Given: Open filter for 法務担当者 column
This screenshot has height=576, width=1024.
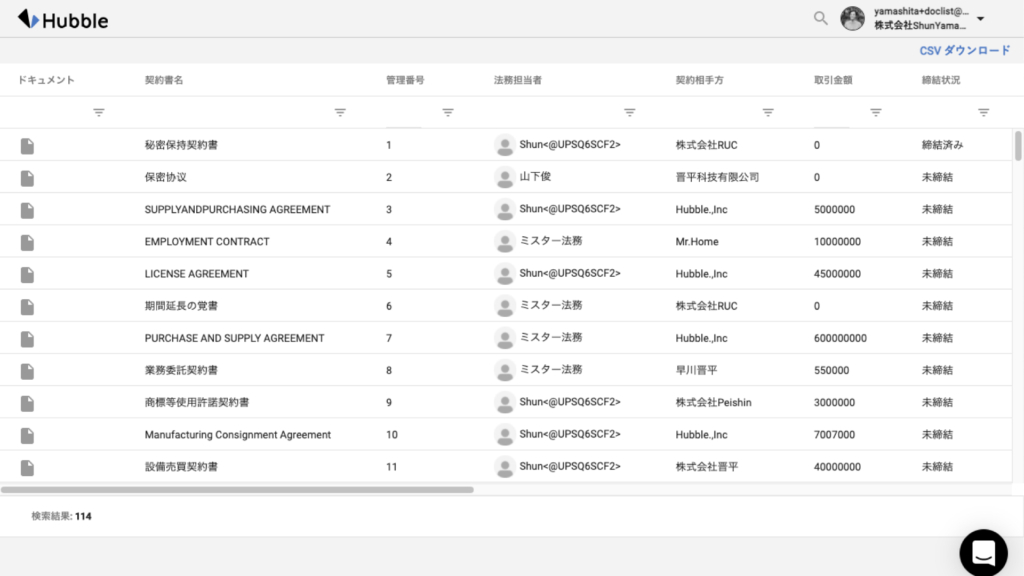Looking at the screenshot, I should (x=630, y=112).
